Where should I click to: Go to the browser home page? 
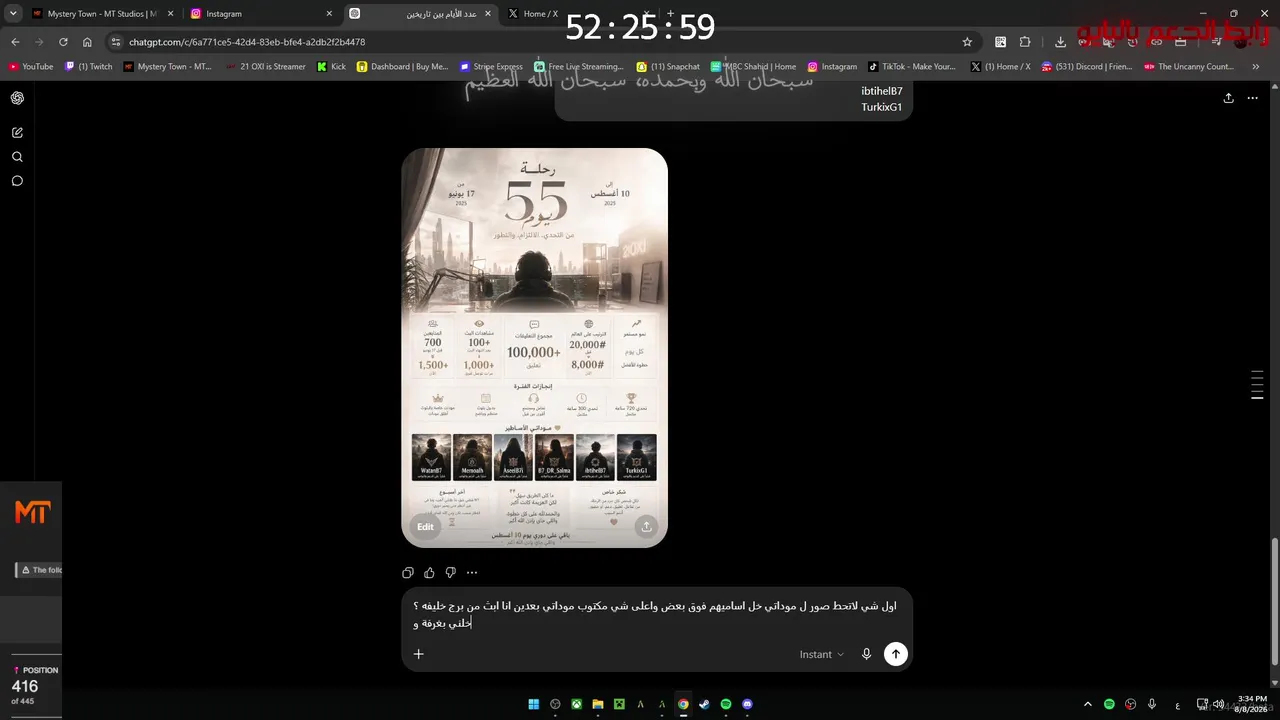87,42
